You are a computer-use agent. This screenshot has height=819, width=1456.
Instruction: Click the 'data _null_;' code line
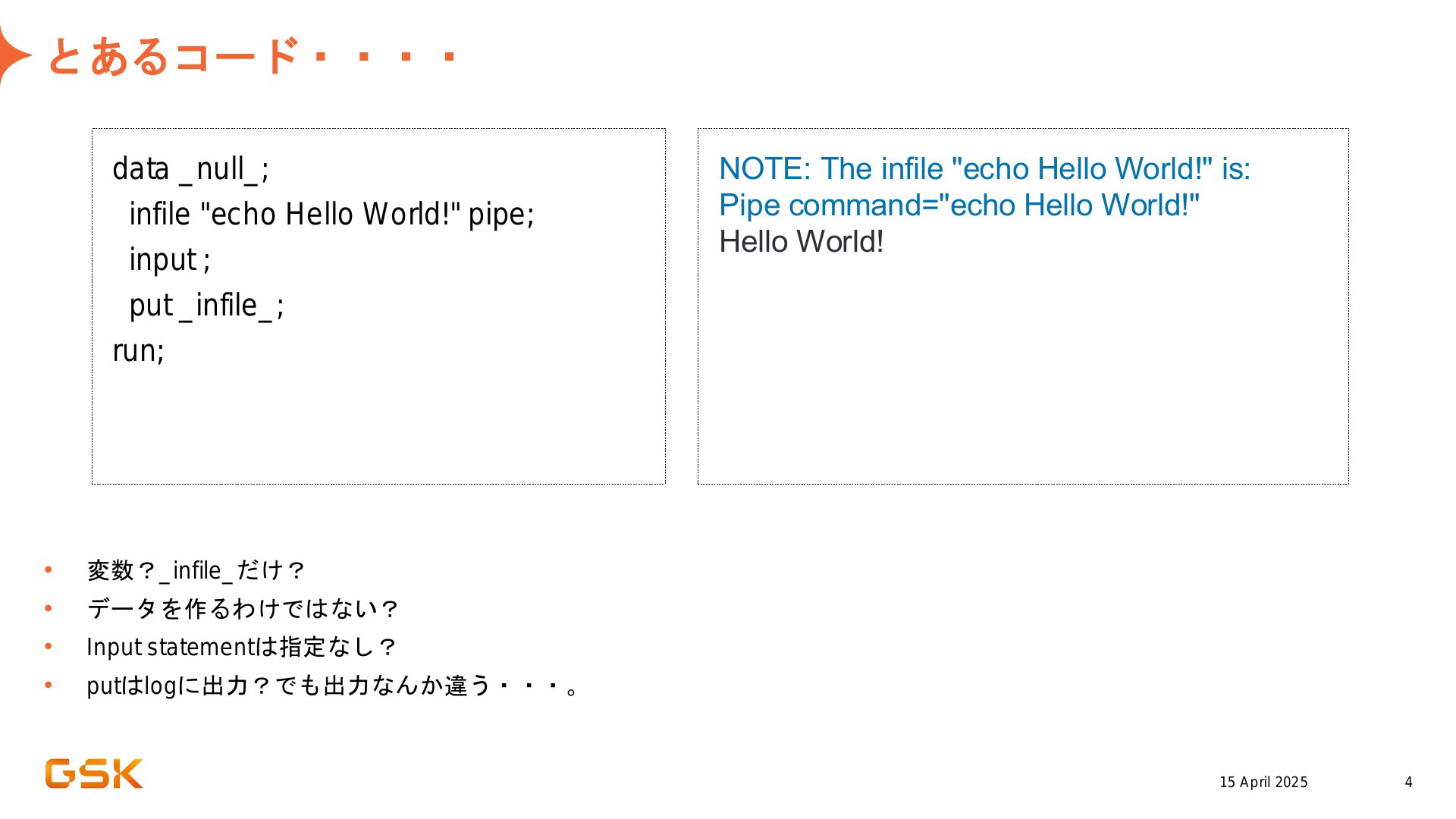coord(191,169)
